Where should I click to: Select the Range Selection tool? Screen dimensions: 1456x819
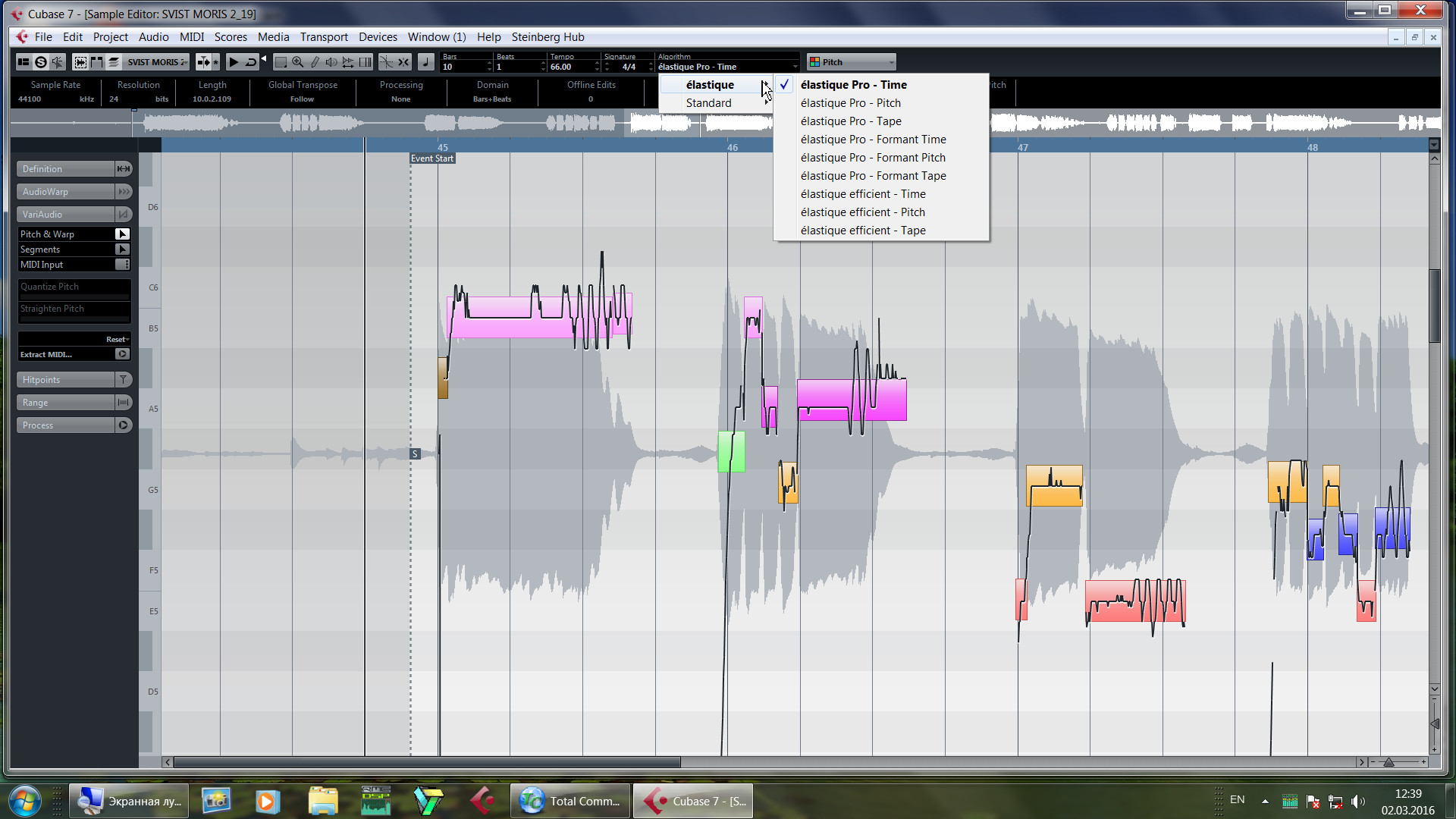click(x=281, y=62)
